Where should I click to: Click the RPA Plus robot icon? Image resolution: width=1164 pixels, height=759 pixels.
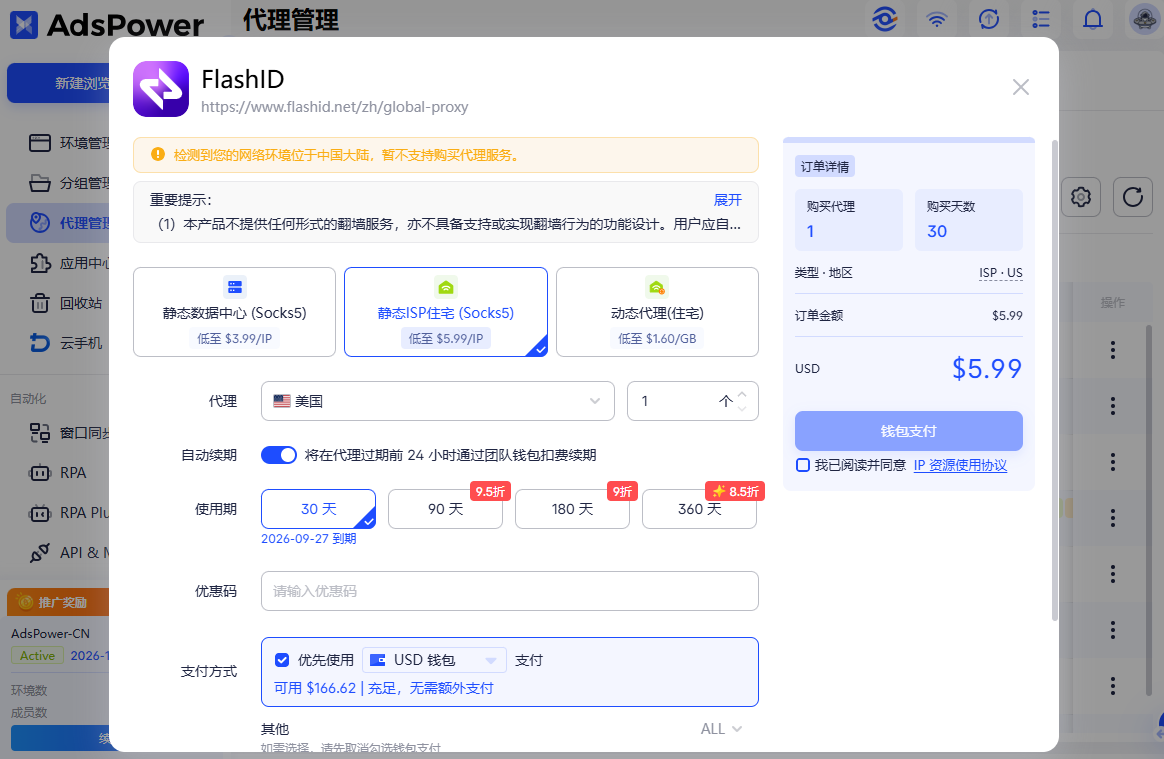tap(39, 513)
